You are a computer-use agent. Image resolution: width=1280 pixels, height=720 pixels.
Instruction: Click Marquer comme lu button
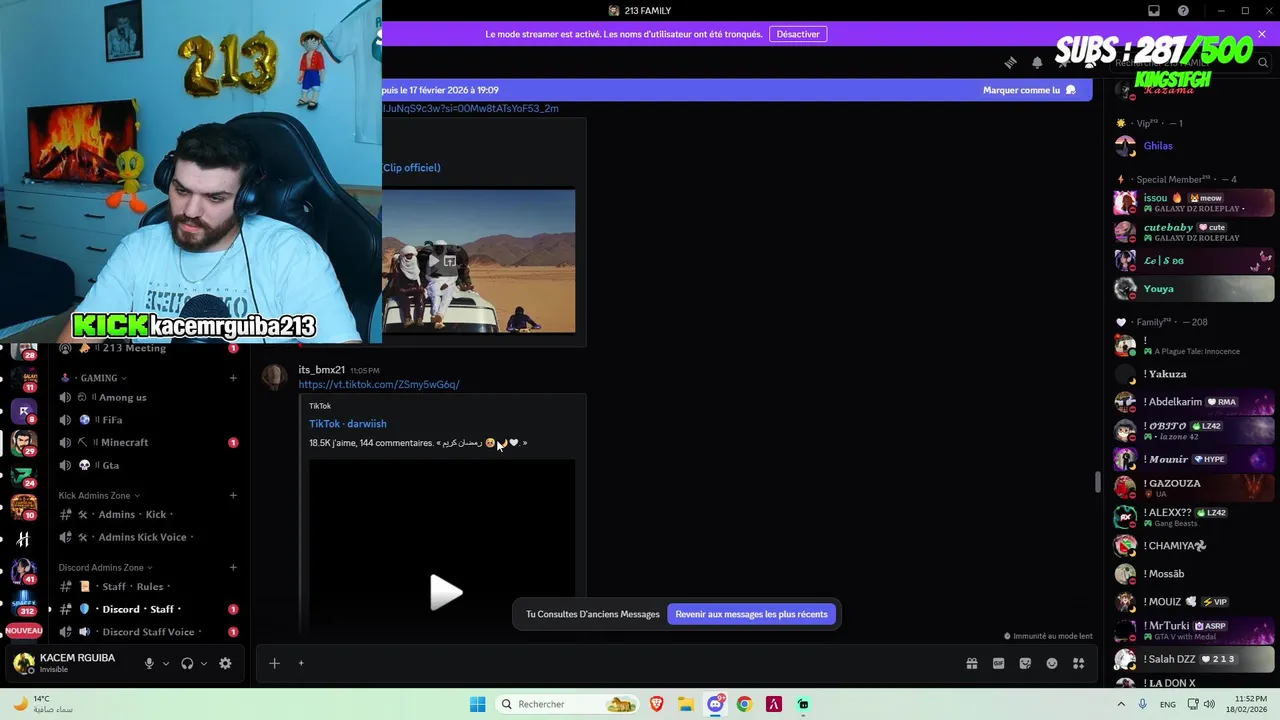tap(1029, 90)
